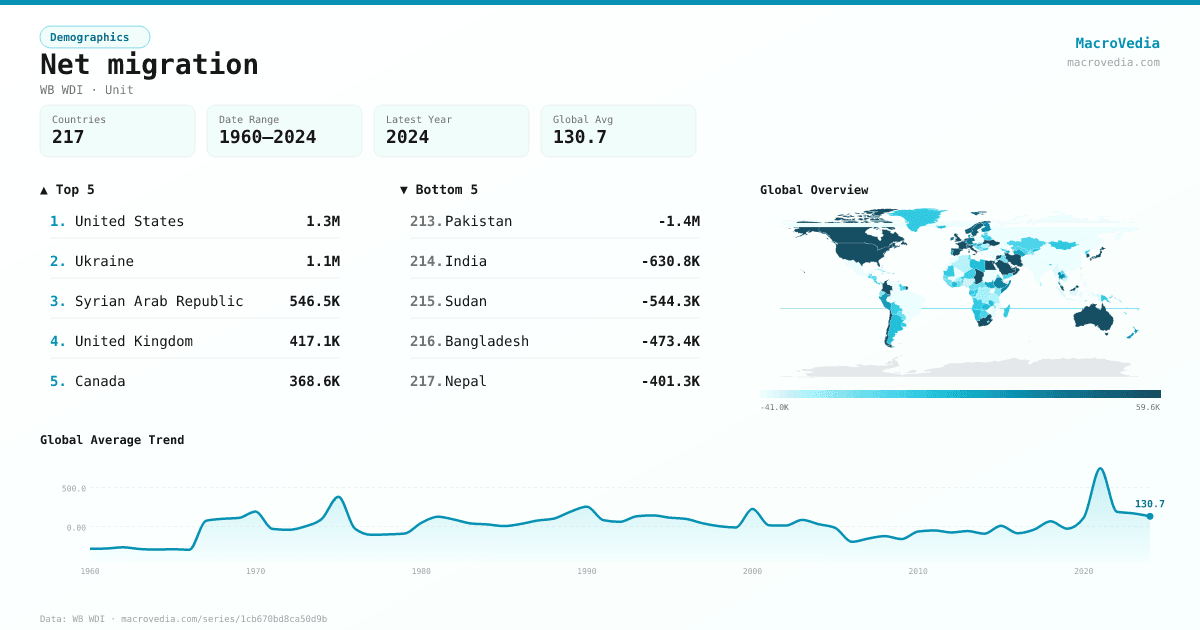Select the Date Range 1960–2024 card
The width and height of the screenshot is (1200, 630).
(284, 131)
